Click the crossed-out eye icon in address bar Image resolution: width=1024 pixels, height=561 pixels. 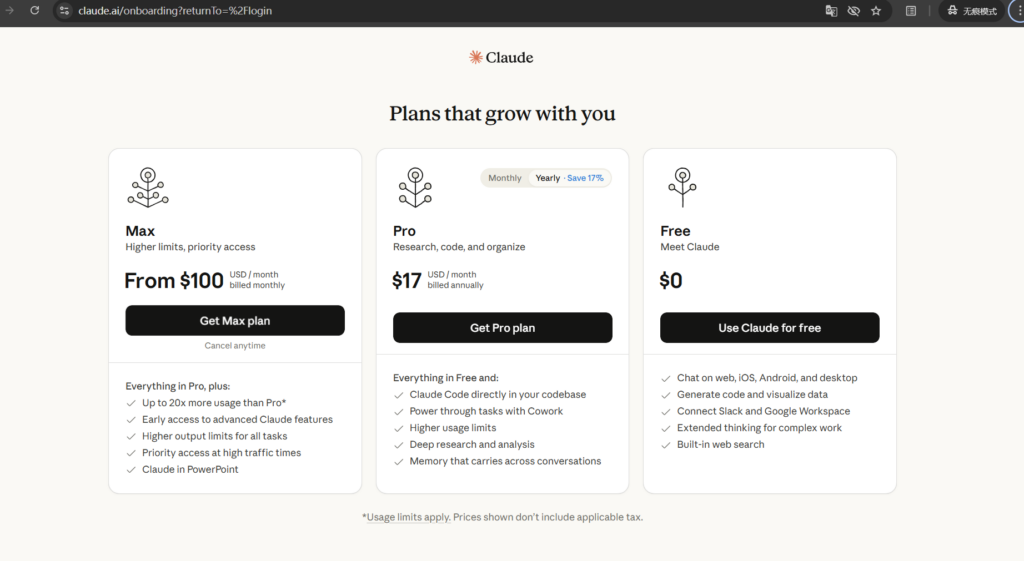tap(853, 11)
